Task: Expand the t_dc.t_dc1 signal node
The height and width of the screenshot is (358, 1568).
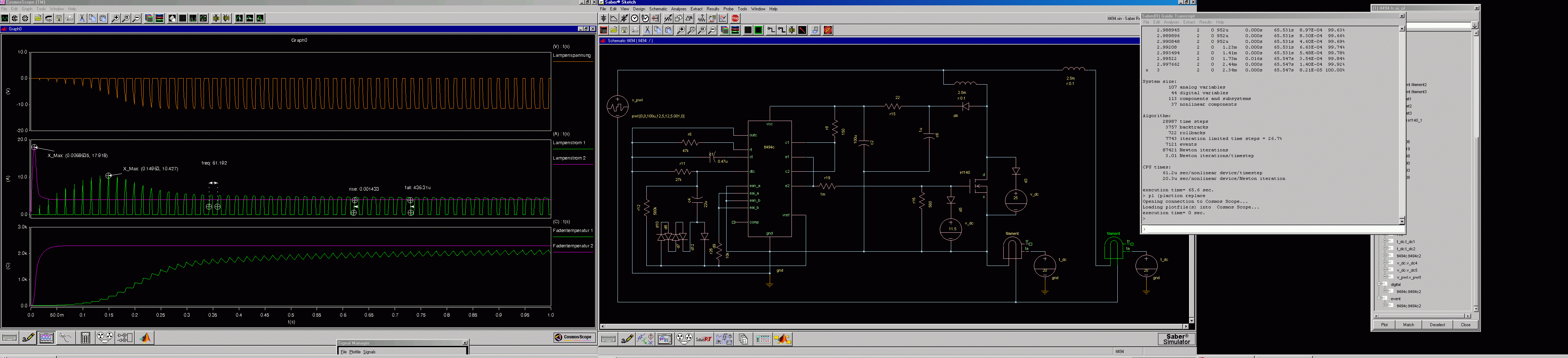Action: pos(1385,242)
